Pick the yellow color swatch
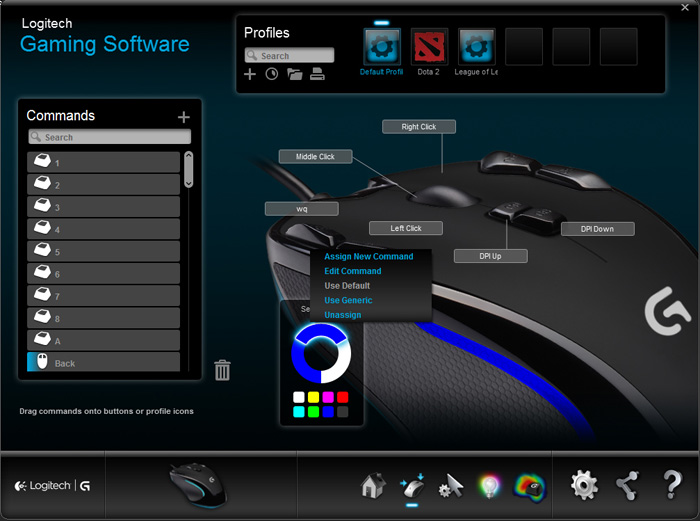700x521 pixels. [313, 397]
